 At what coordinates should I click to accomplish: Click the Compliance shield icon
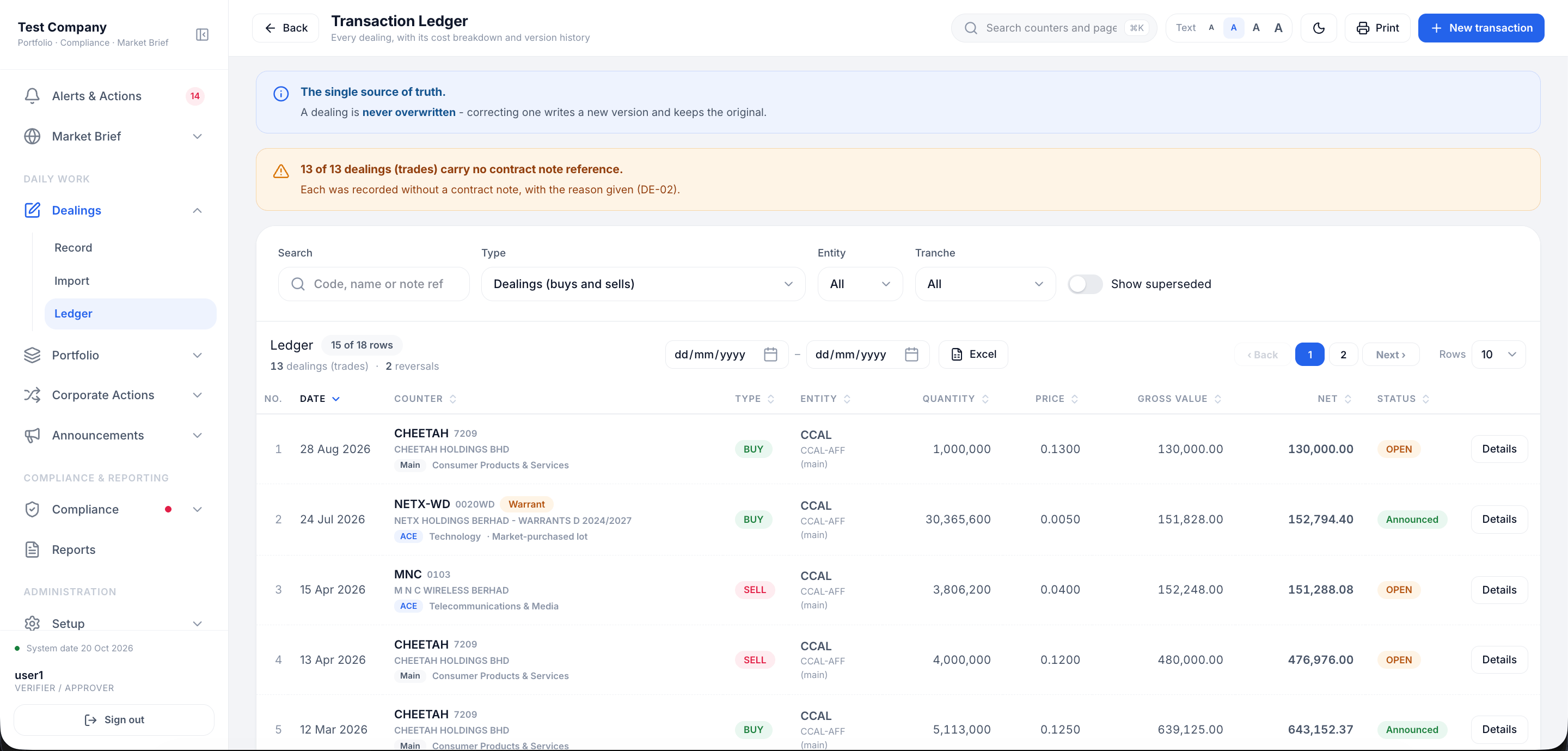(32, 509)
